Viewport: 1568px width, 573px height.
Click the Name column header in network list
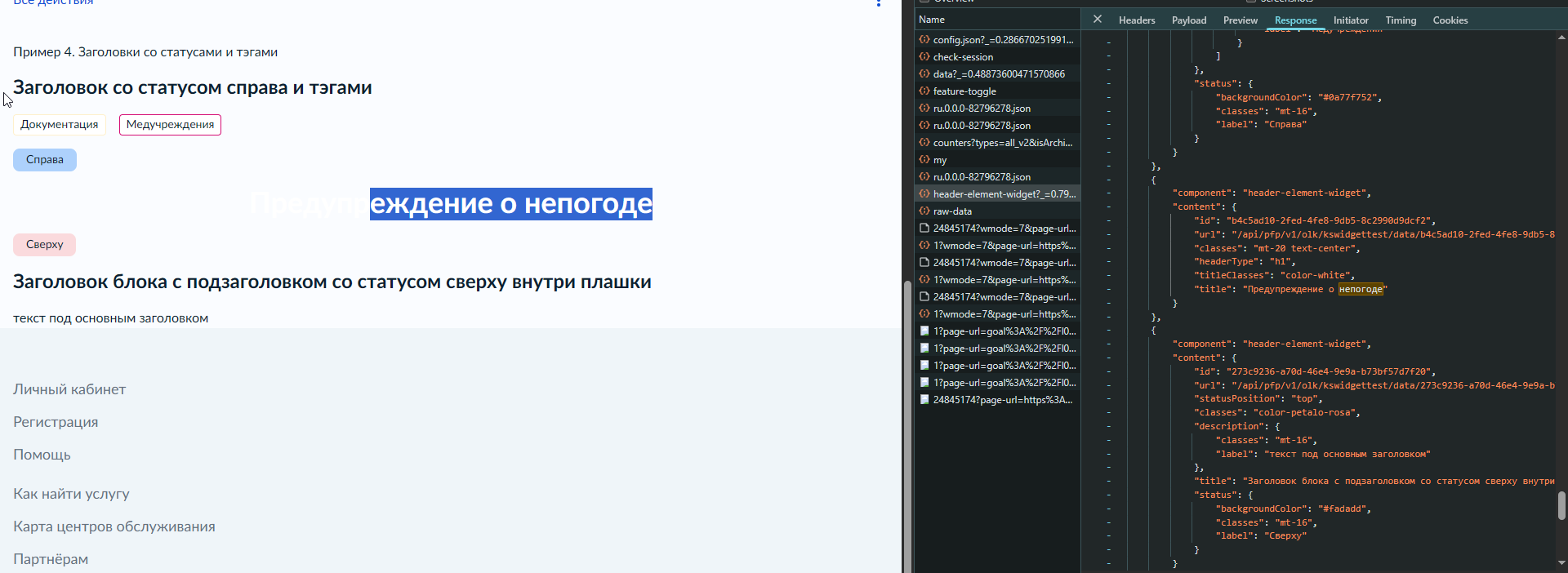(x=997, y=20)
